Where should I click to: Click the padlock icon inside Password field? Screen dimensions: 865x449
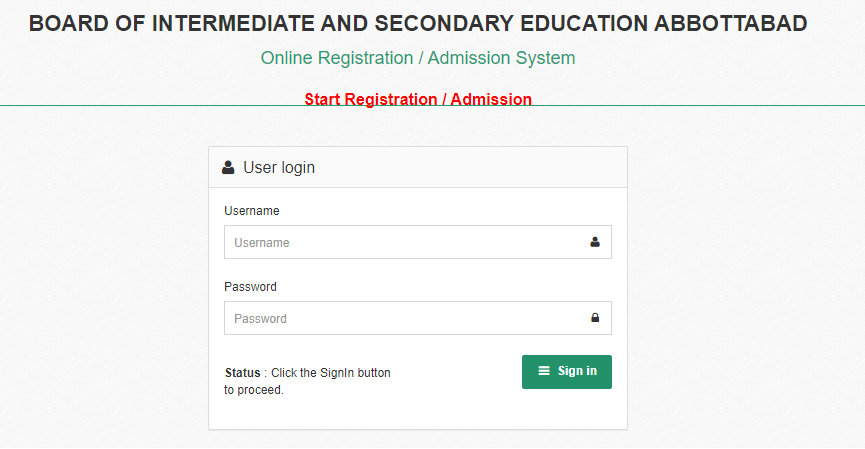595,318
